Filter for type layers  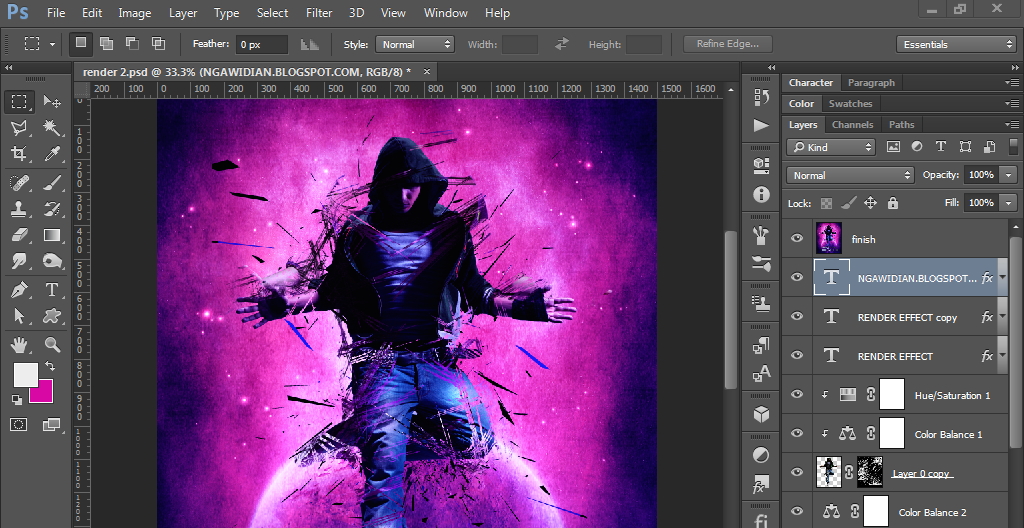coord(940,147)
